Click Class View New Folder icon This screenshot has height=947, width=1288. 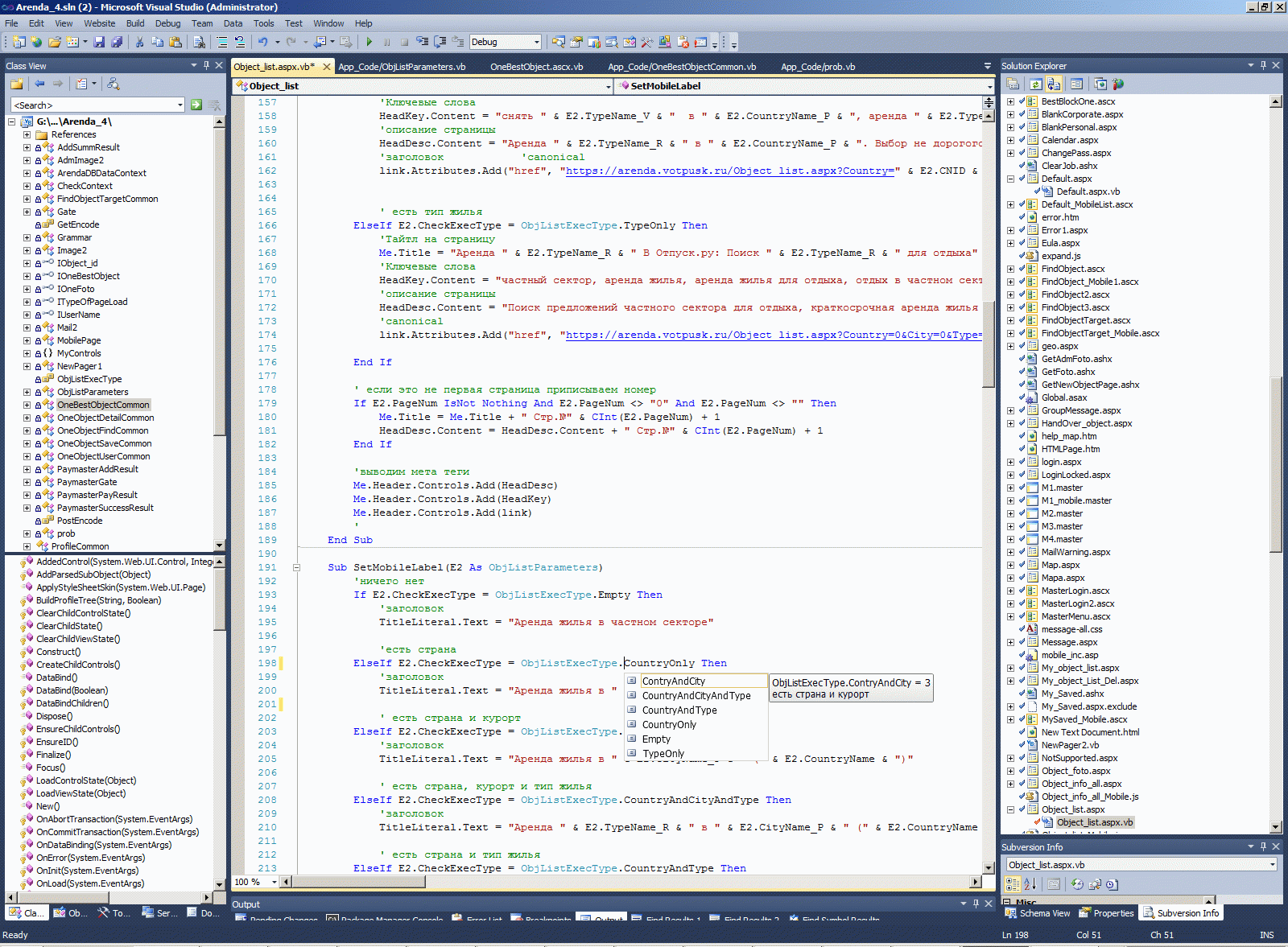[x=16, y=84]
